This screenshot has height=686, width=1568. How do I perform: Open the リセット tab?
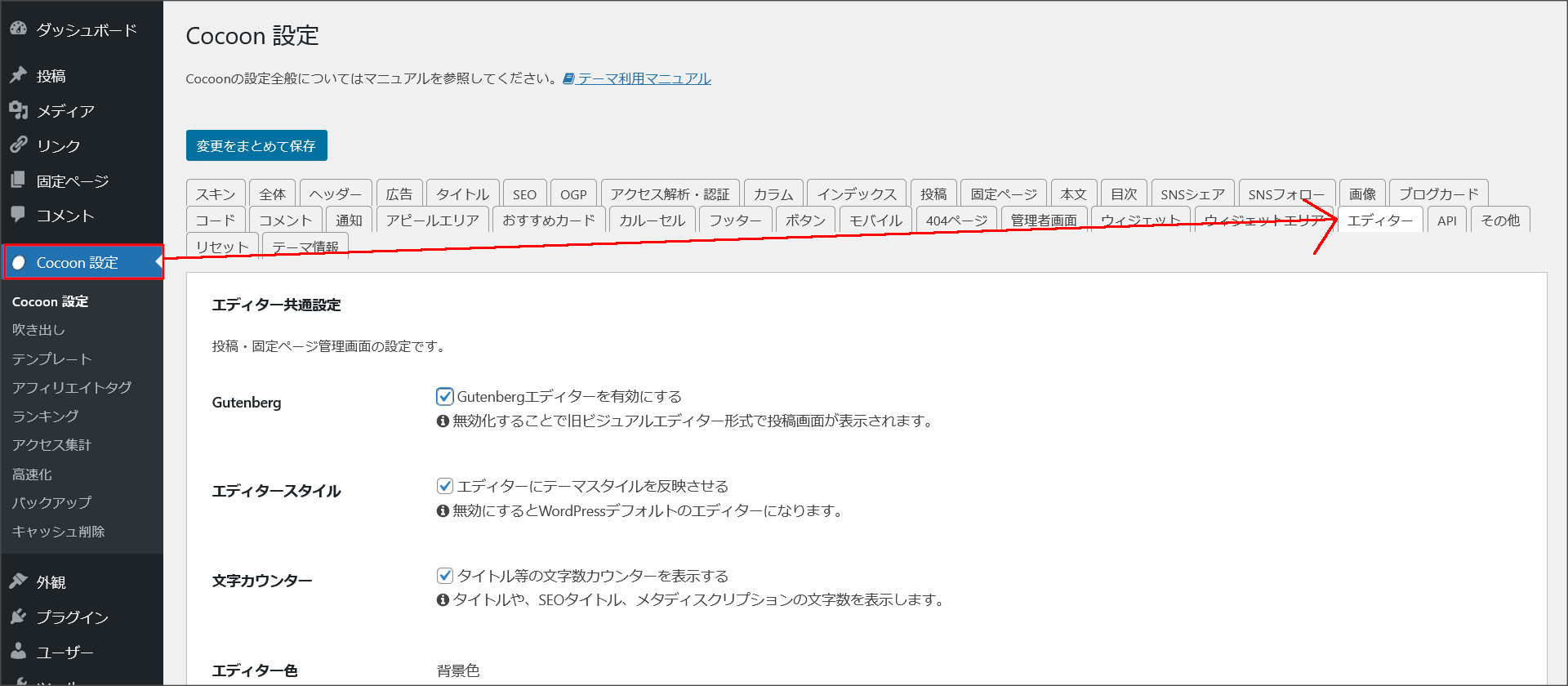pyautogui.click(x=222, y=246)
